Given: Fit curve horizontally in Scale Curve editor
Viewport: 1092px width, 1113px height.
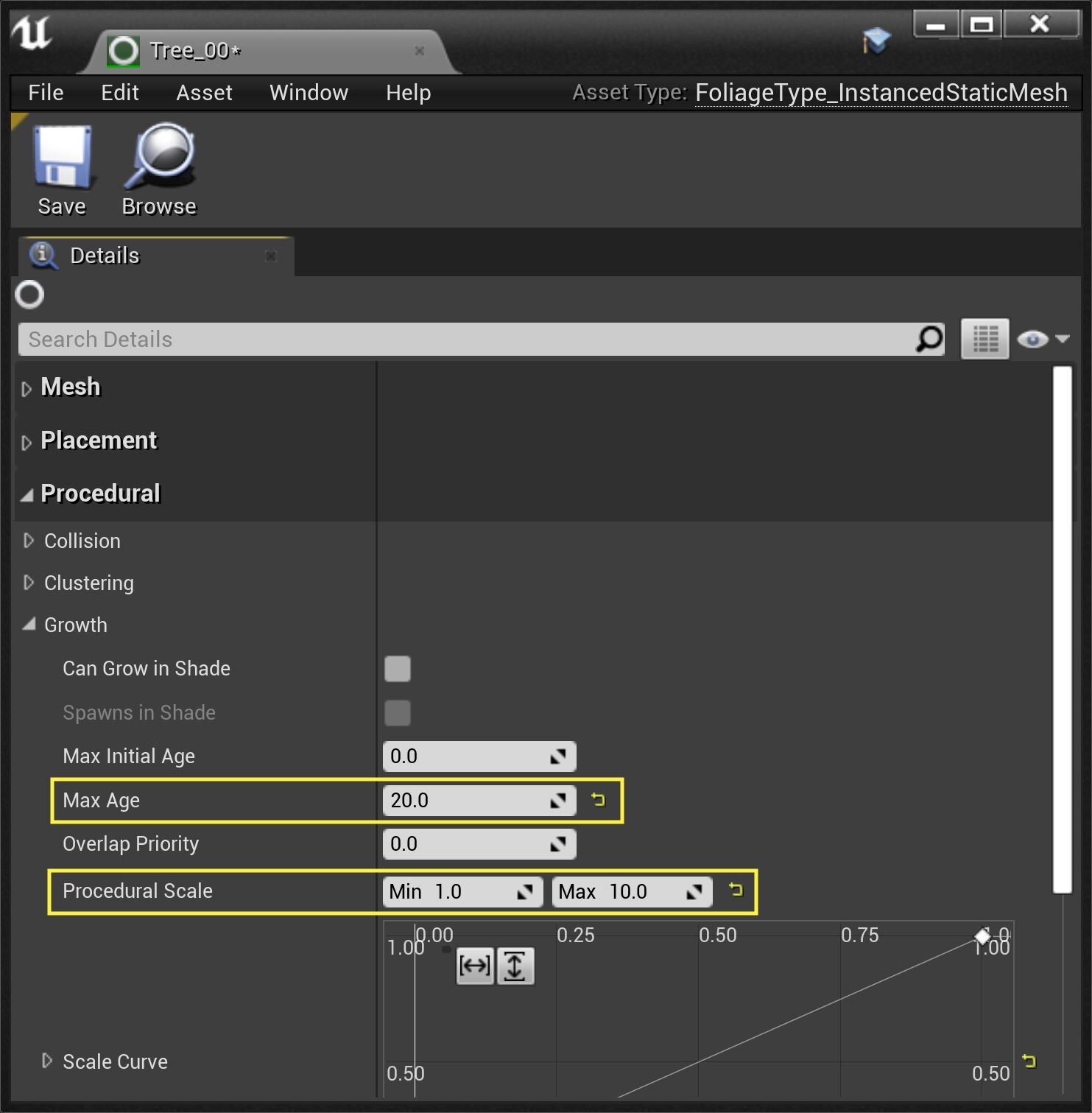Looking at the screenshot, I should 475,966.
